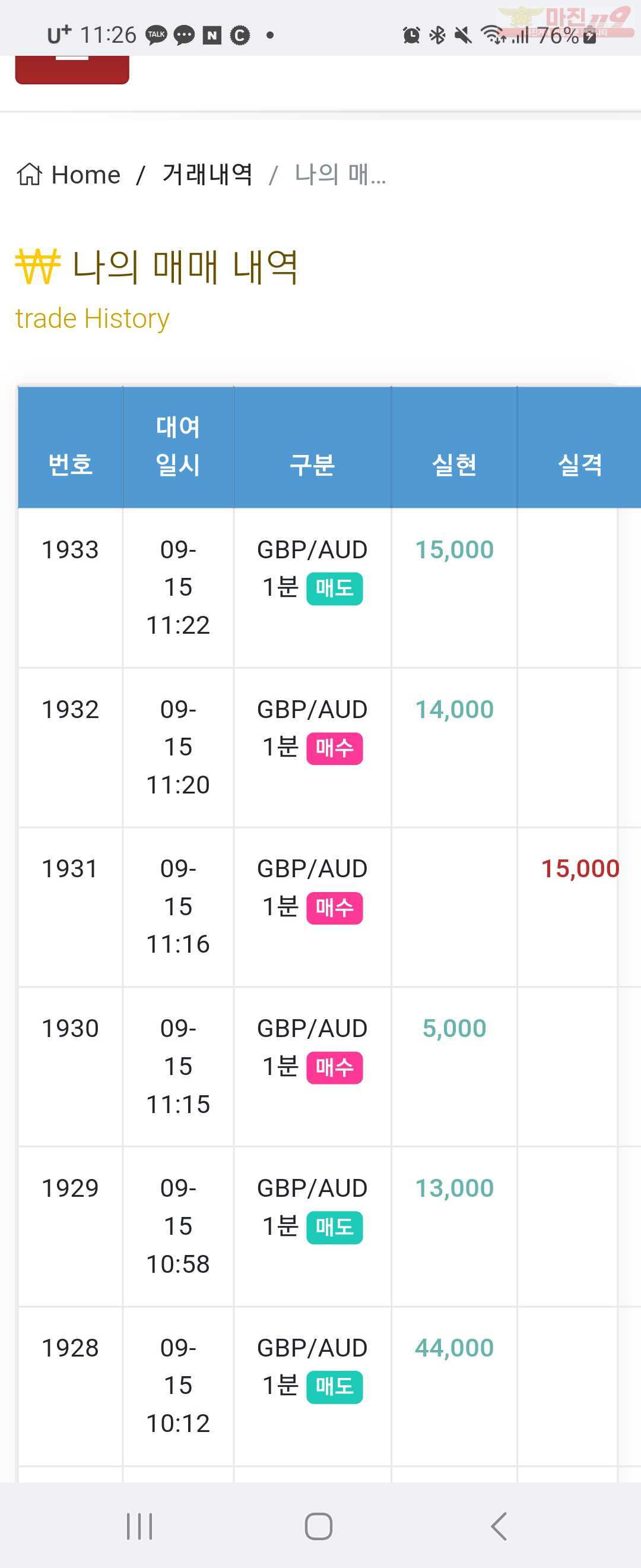This screenshot has height=1568, width=641.
Task: Tap the KakaoTalk notification icon in status bar
Action: click(x=156, y=35)
